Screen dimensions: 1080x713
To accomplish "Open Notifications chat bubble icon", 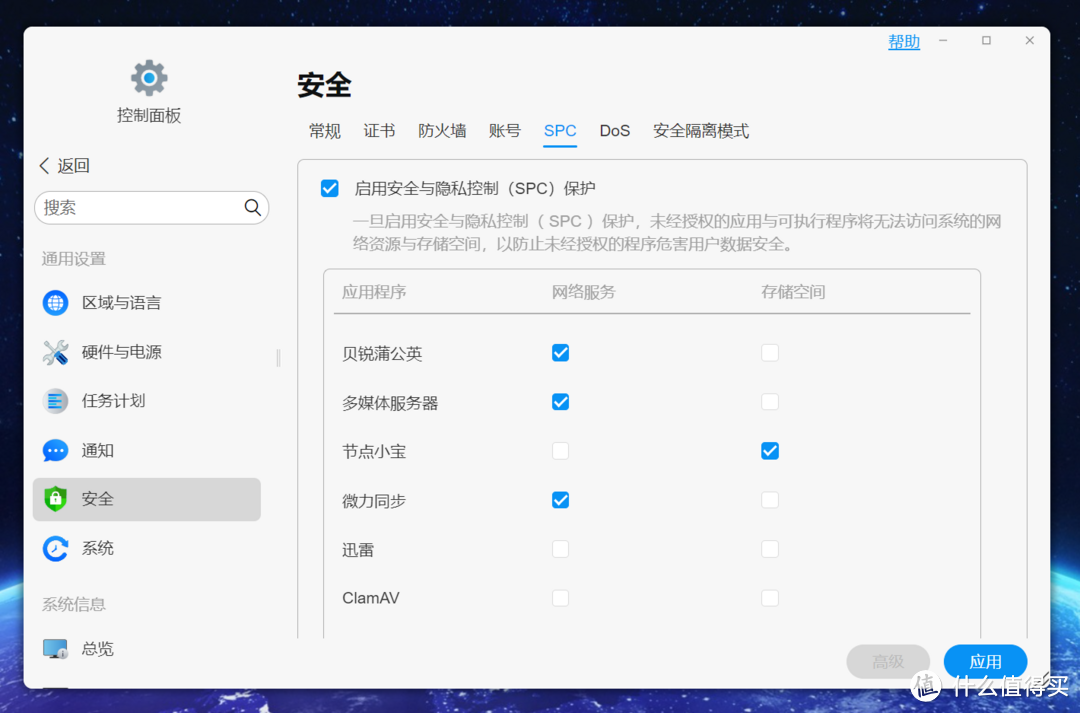I will 55,451.
